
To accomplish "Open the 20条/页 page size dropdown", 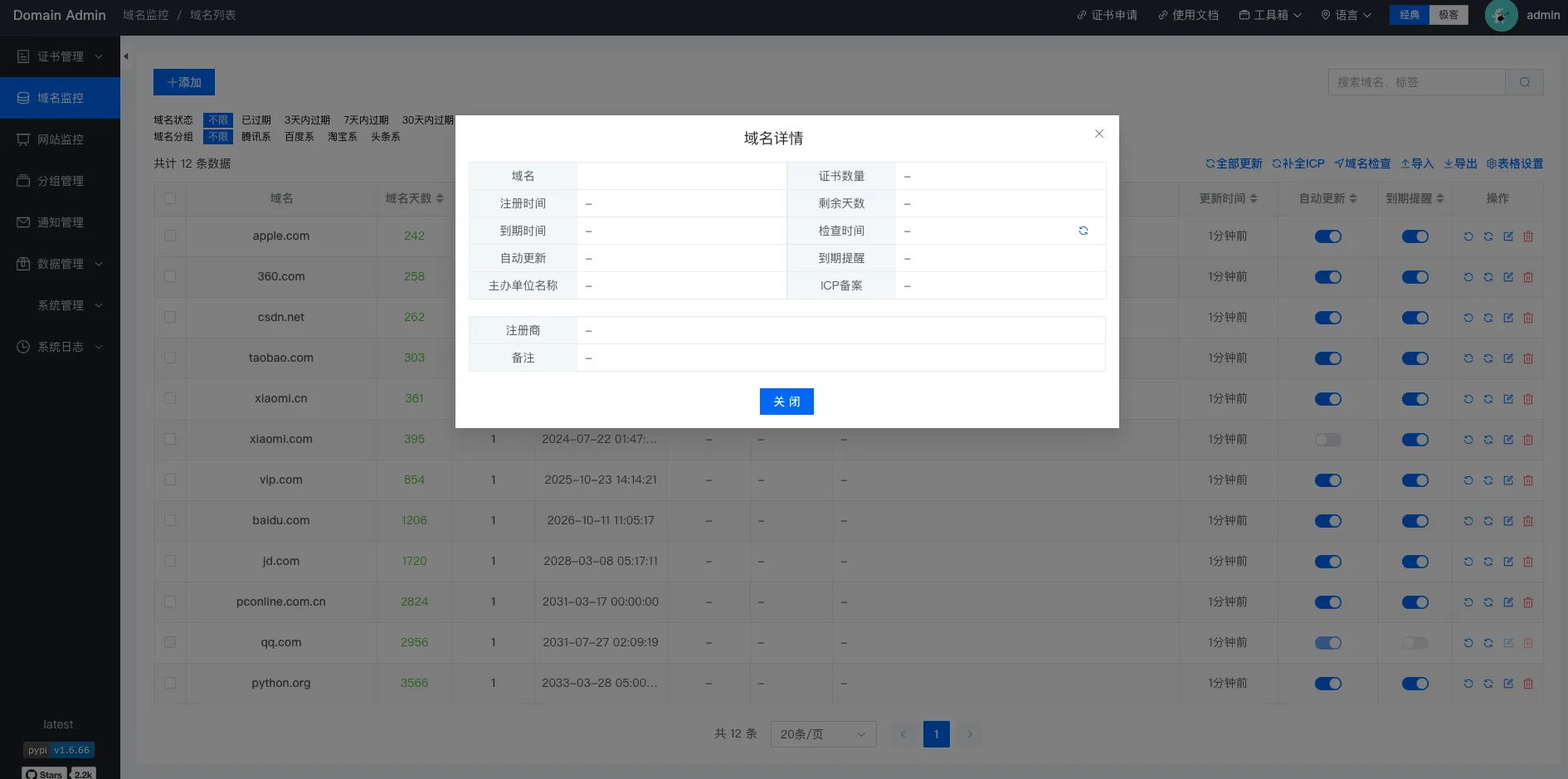I will point(823,734).
